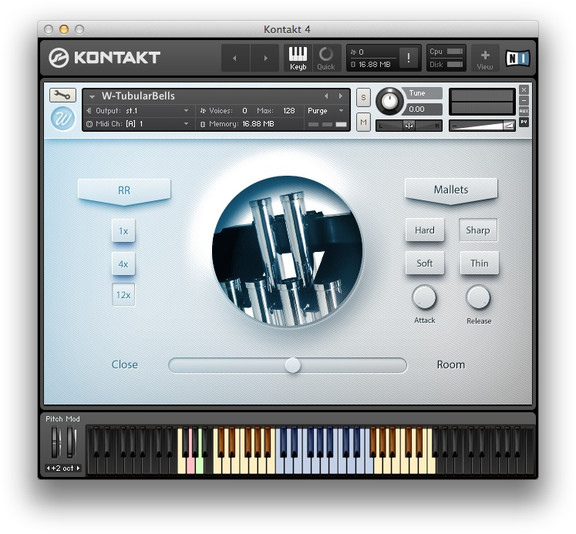Click the green keyswitch key on keyboard
Viewport: 576px width, 534px height.
click(199, 465)
